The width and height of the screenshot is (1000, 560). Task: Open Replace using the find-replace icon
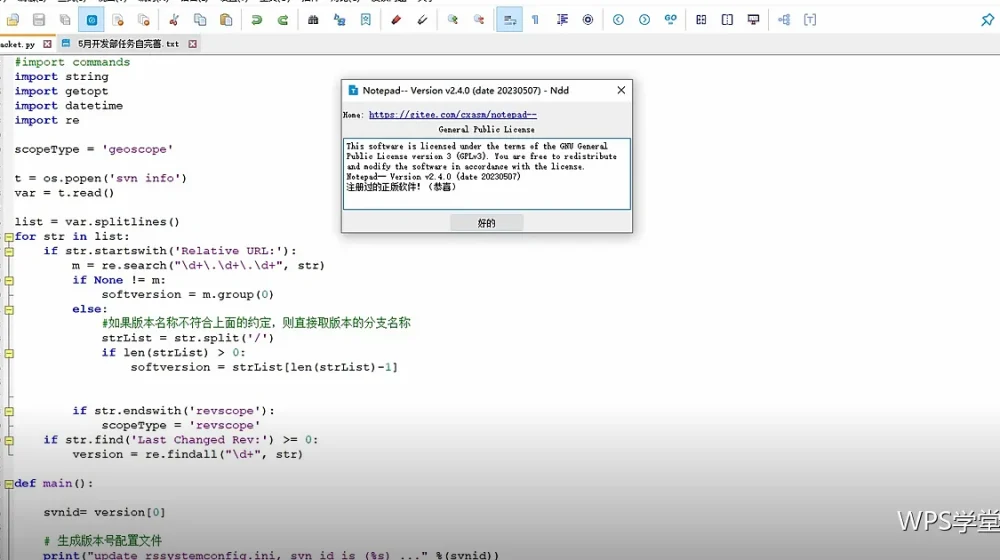pyautogui.click(x=339, y=20)
